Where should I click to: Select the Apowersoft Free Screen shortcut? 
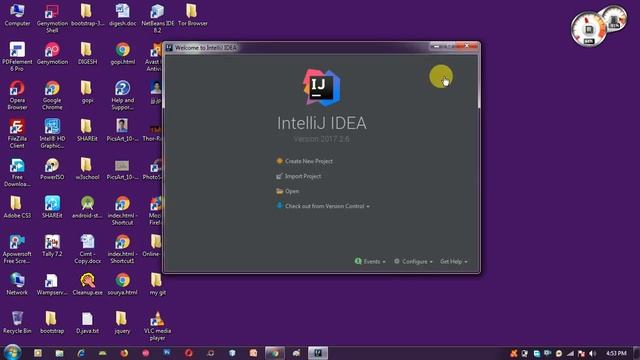pyautogui.click(x=17, y=249)
